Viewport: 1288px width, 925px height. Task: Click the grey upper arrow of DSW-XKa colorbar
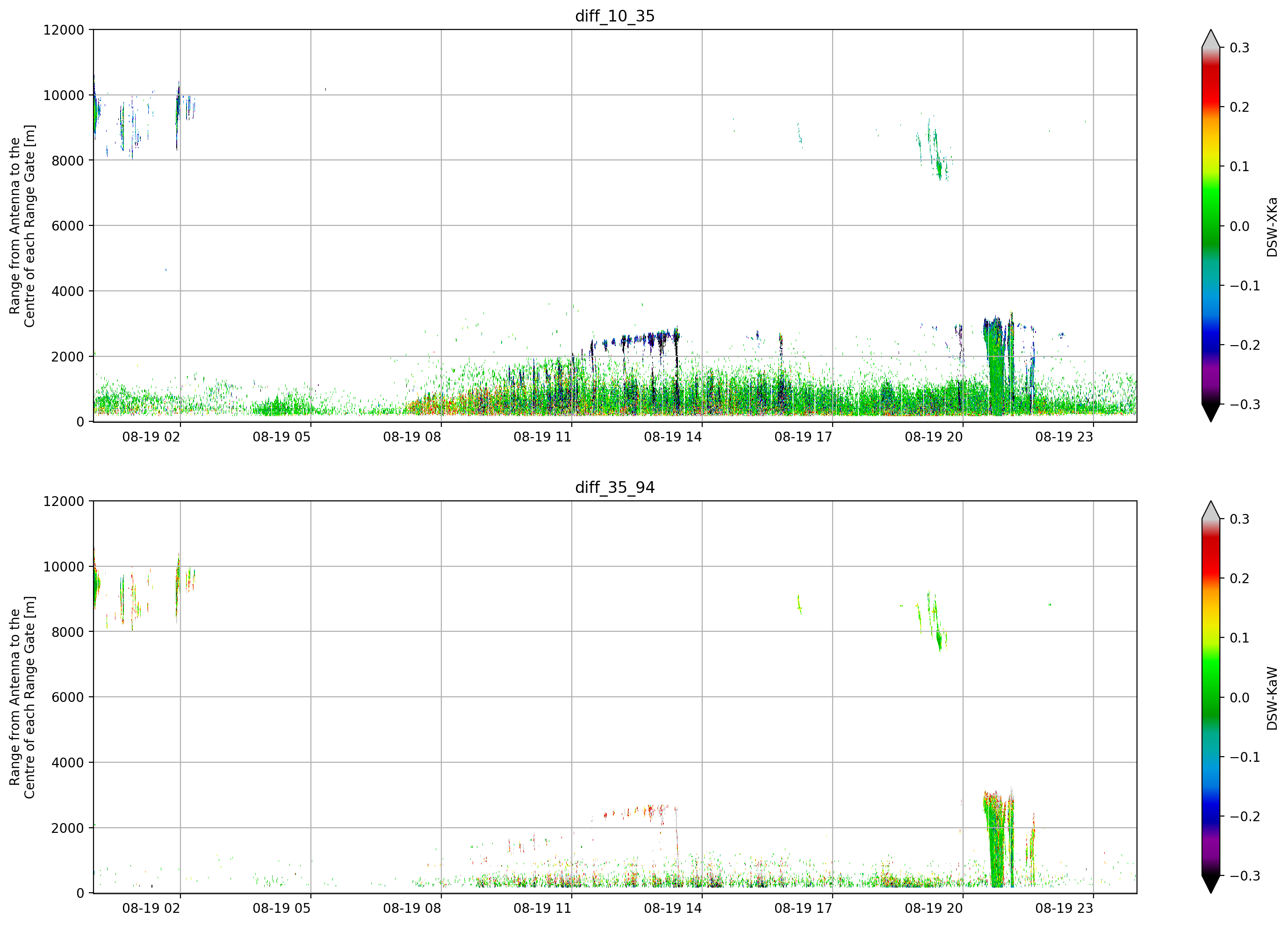(1211, 39)
